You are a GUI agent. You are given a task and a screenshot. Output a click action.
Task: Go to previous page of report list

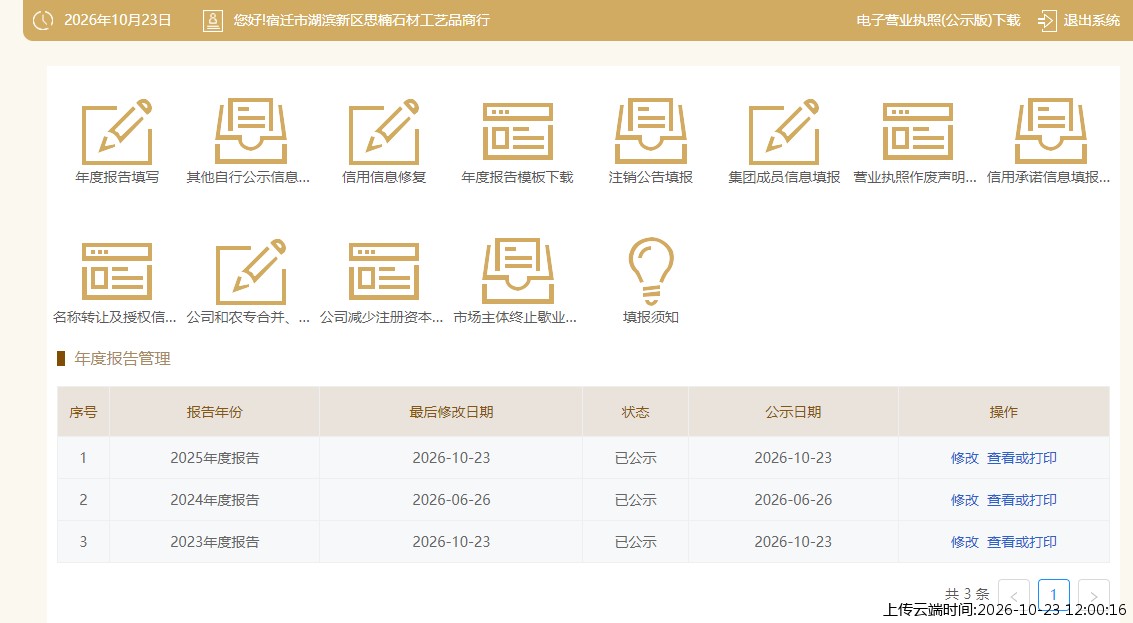[x=1014, y=596]
